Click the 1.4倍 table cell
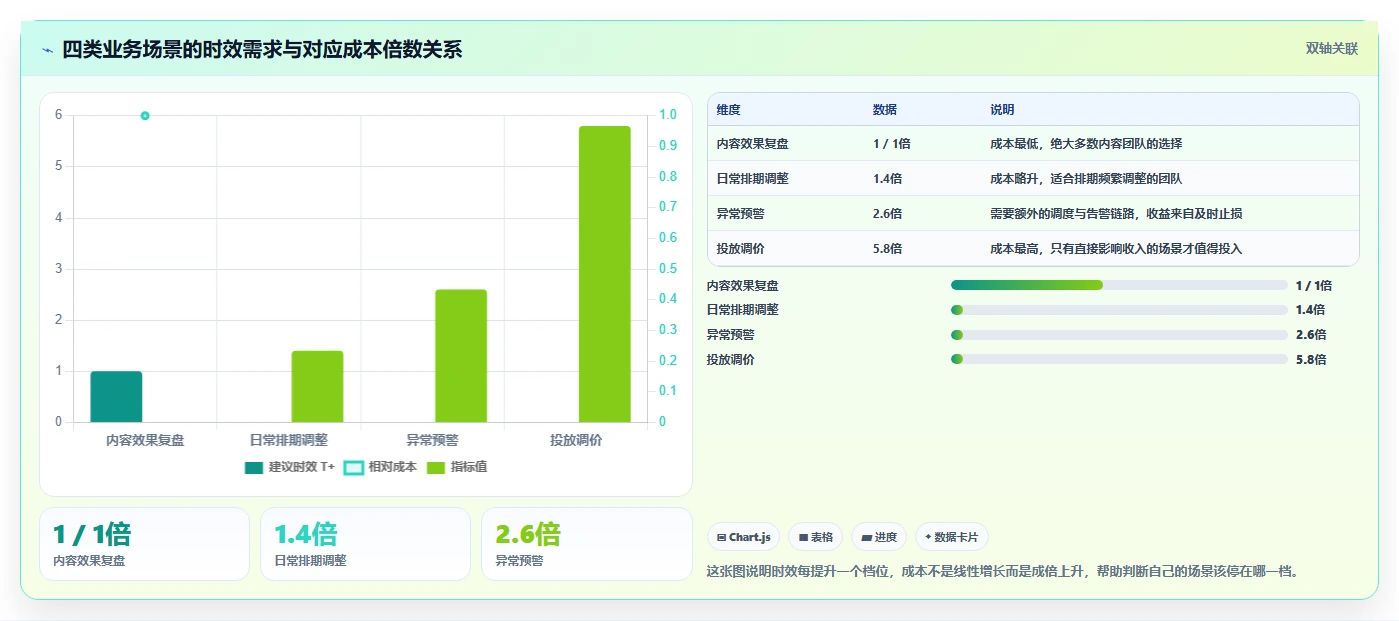The height and width of the screenshot is (621, 1399). [888, 179]
